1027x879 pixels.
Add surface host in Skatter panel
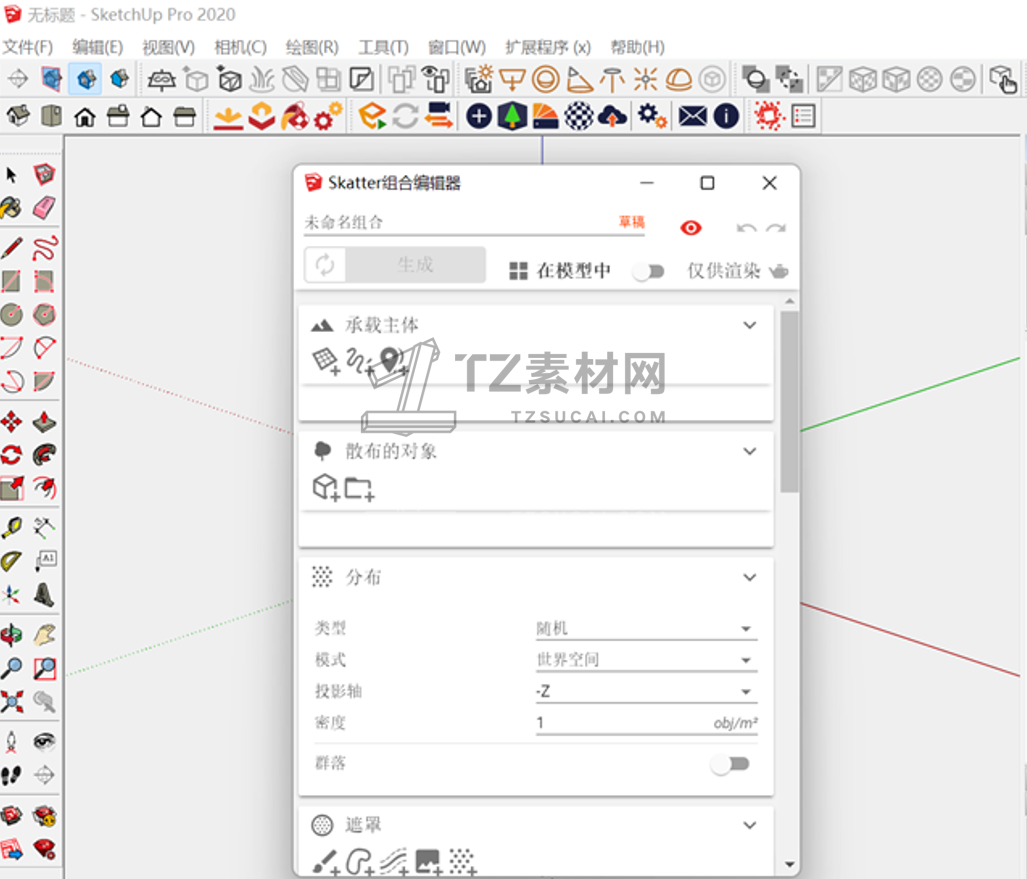tap(326, 361)
